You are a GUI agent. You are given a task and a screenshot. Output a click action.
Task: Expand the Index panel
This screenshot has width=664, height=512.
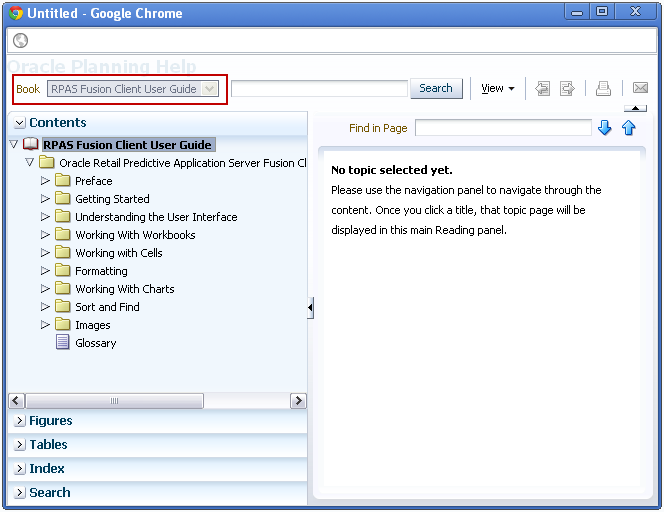click(x=19, y=469)
